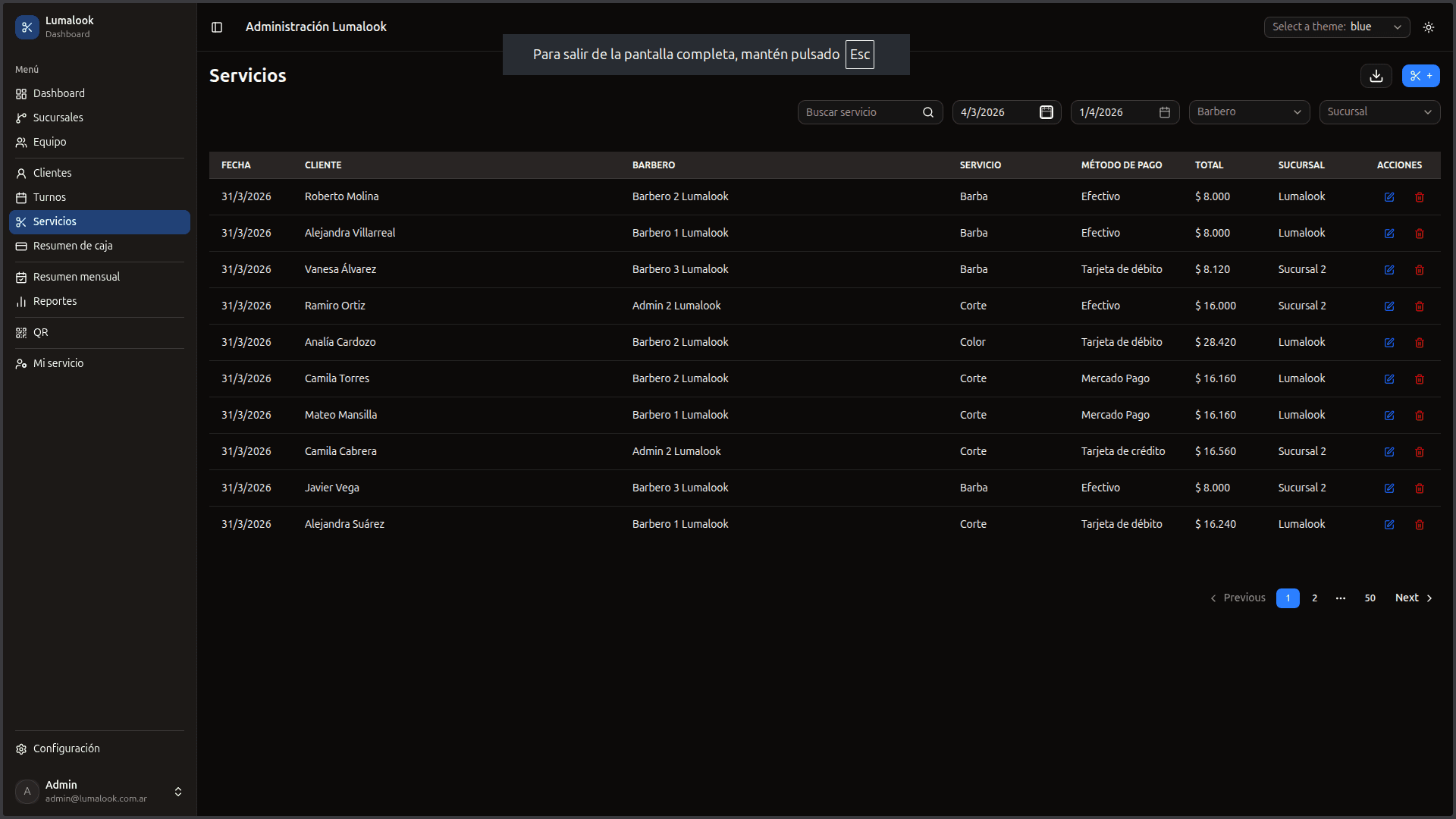
Task: Toggle light/dark mode sun icon
Action: [1429, 27]
